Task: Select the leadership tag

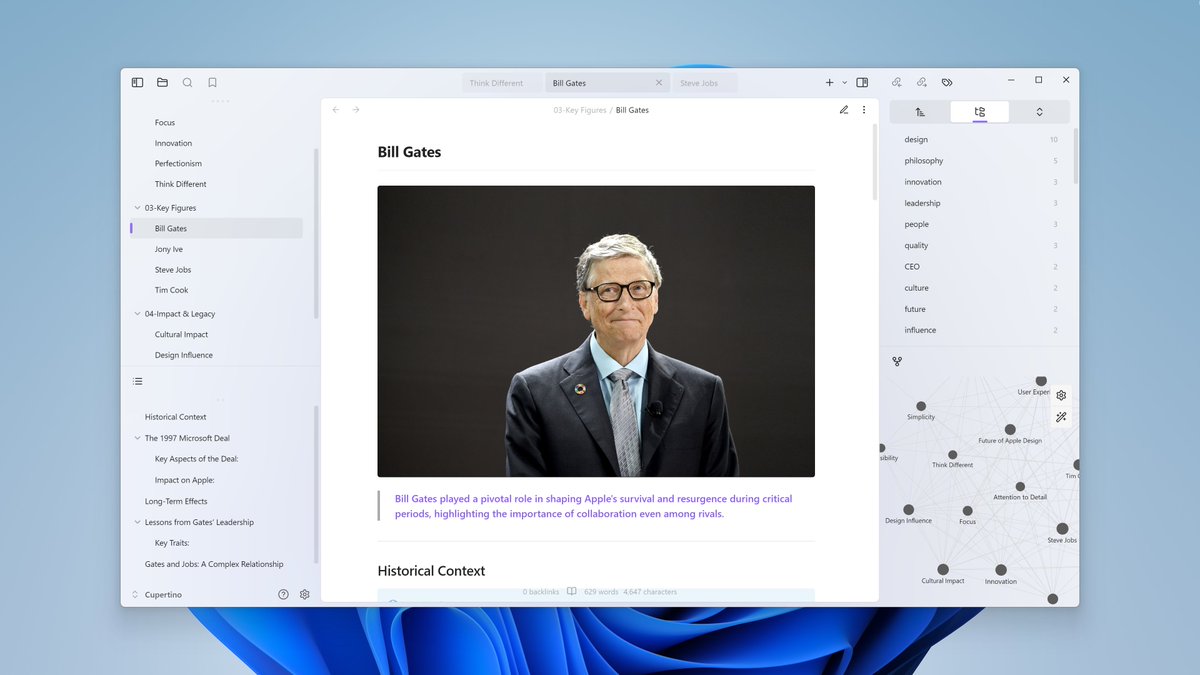Action: coord(922,203)
